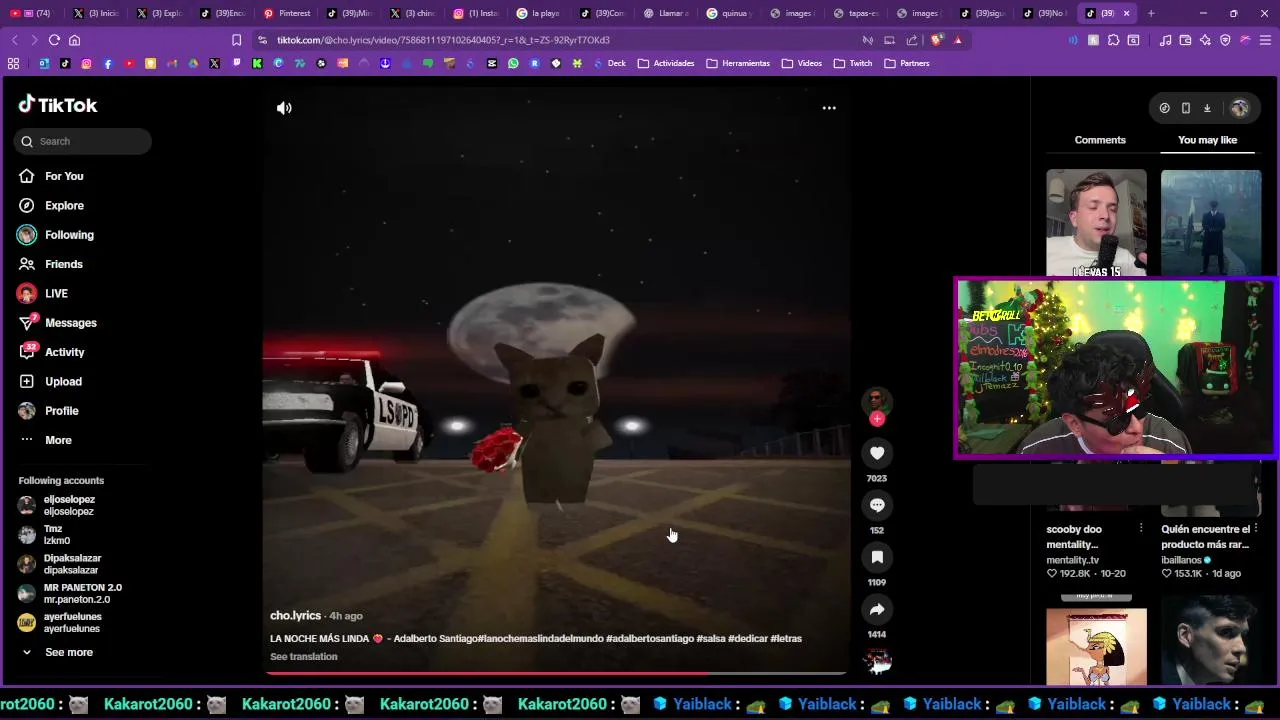This screenshot has width=1280, height=720.
Task: Click See translation under caption
Action: [304, 657]
